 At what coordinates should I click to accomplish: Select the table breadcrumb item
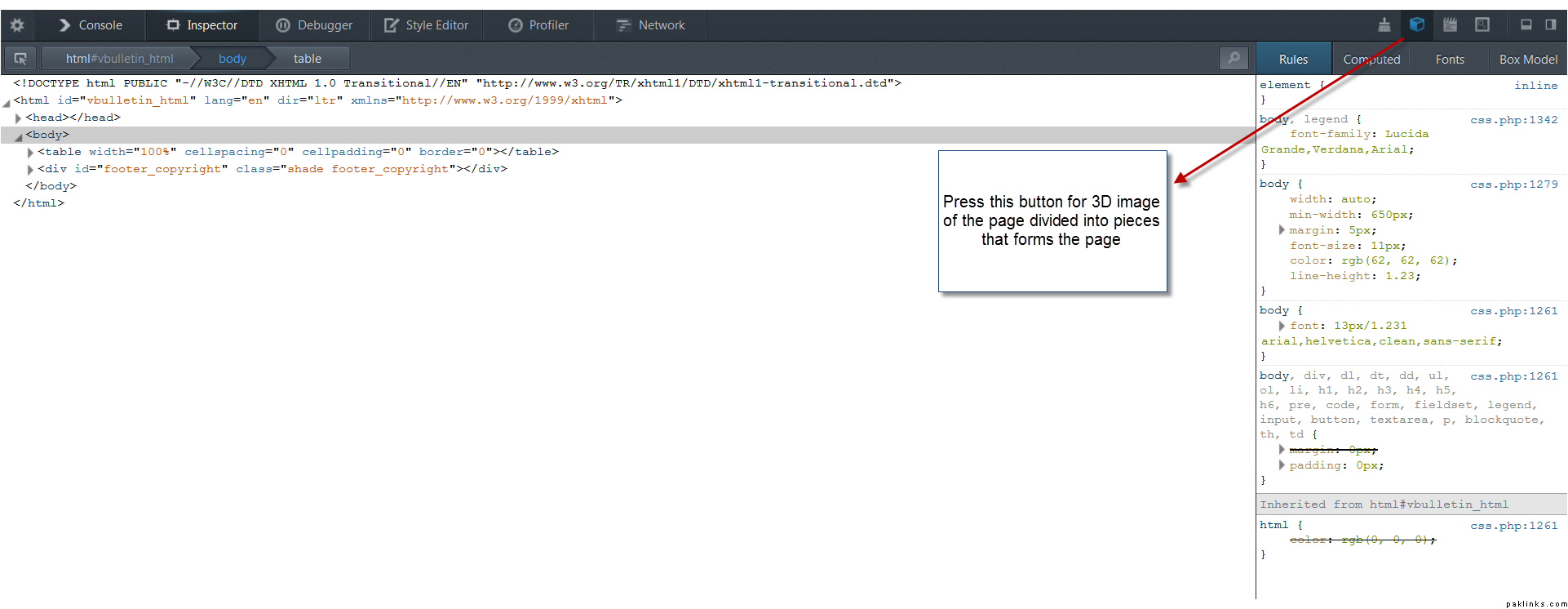[x=307, y=59]
